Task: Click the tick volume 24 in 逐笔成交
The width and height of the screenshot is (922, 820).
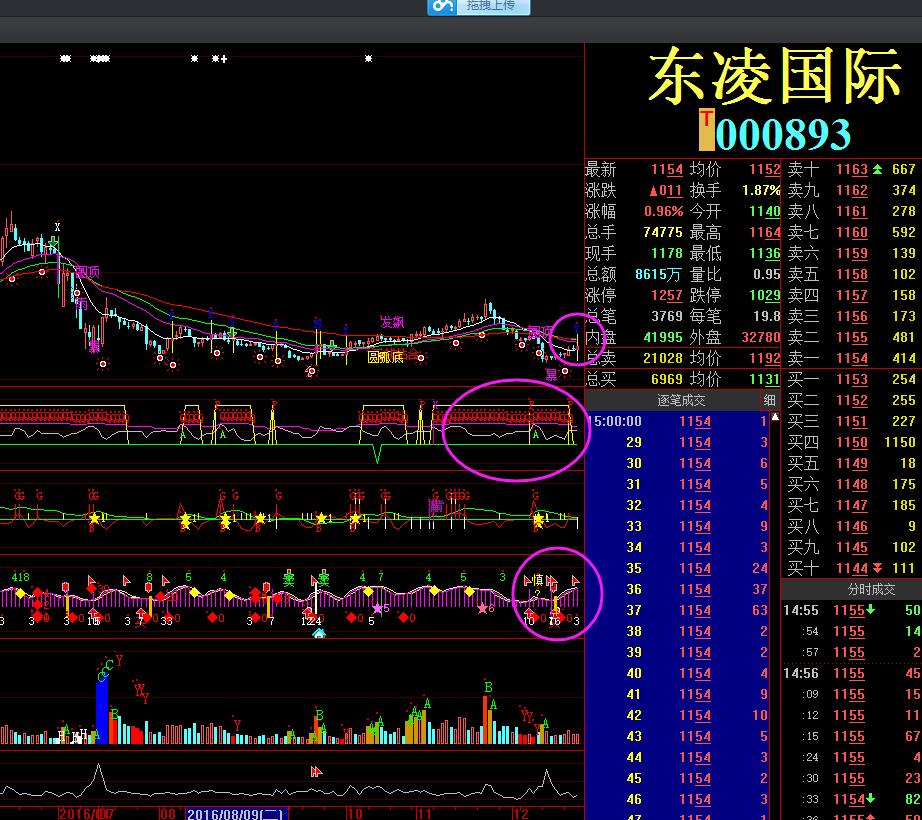Action: (x=760, y=568)
